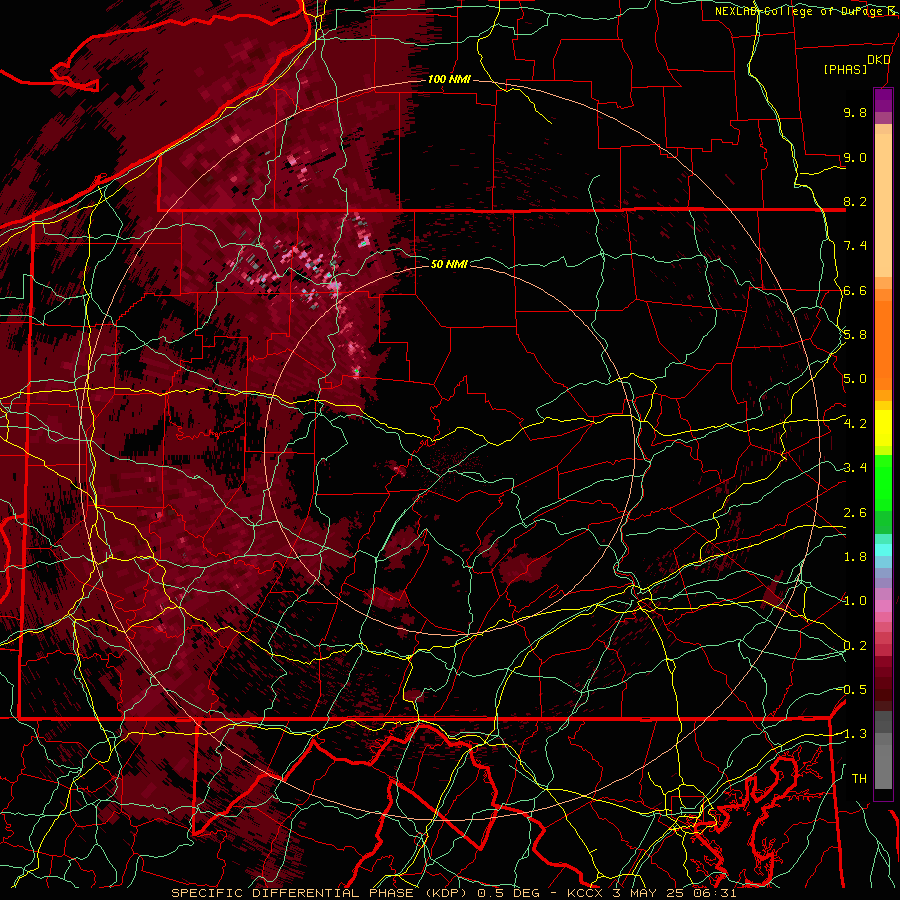
Task: Click the 50 NMI range ring label
Action: 449,264
